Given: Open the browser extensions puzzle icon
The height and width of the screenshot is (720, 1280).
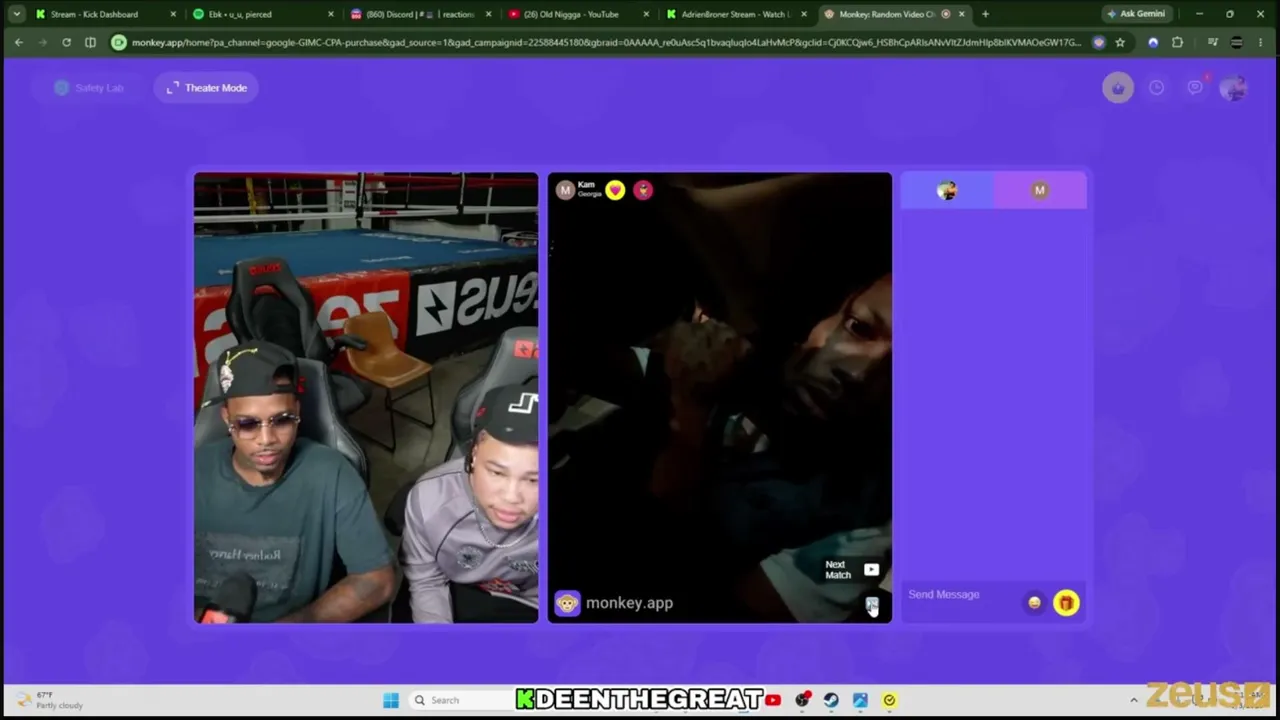Looking at the screenshot, I should [1177, 42].
